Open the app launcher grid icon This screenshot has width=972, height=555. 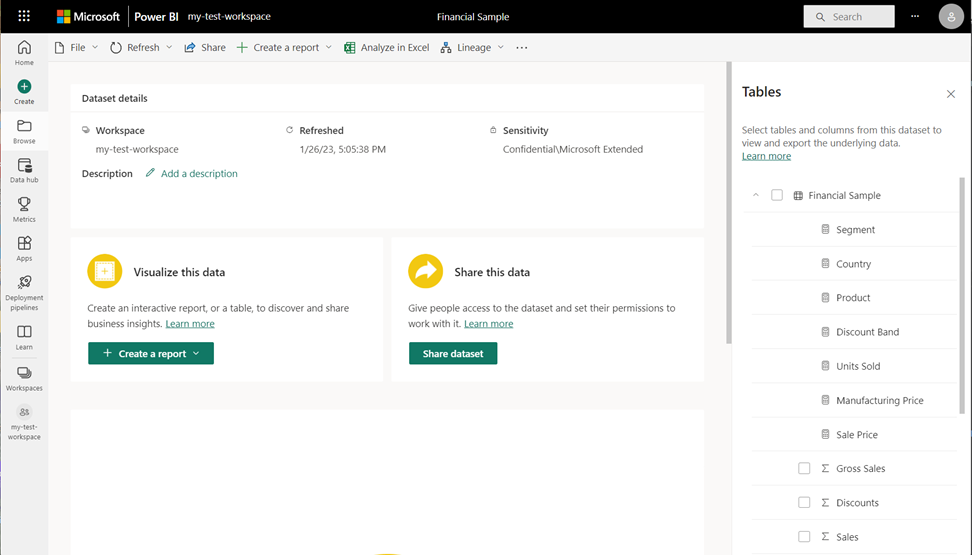coord(24,17)
